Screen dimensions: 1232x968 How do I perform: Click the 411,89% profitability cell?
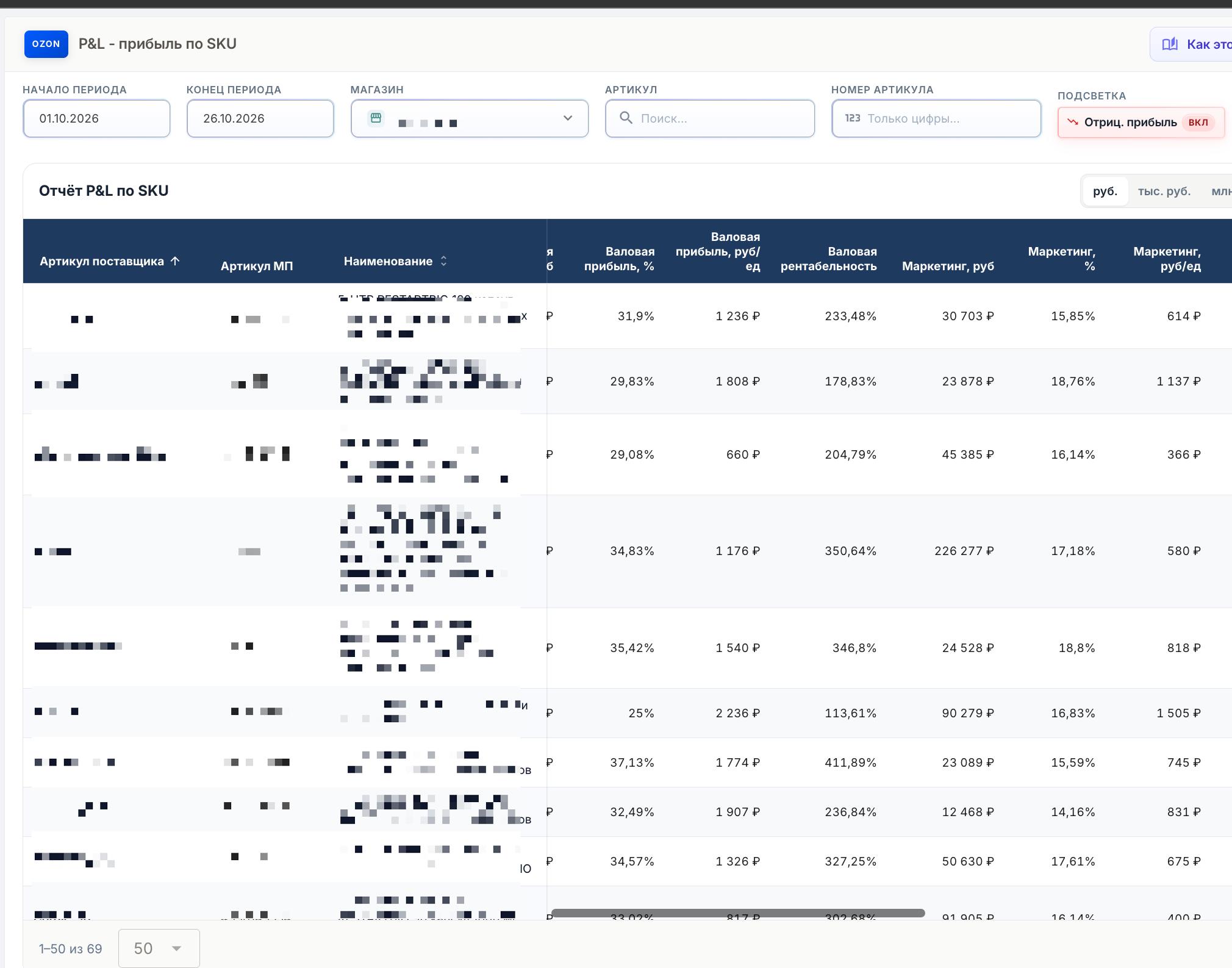click(x=850, y=762)
